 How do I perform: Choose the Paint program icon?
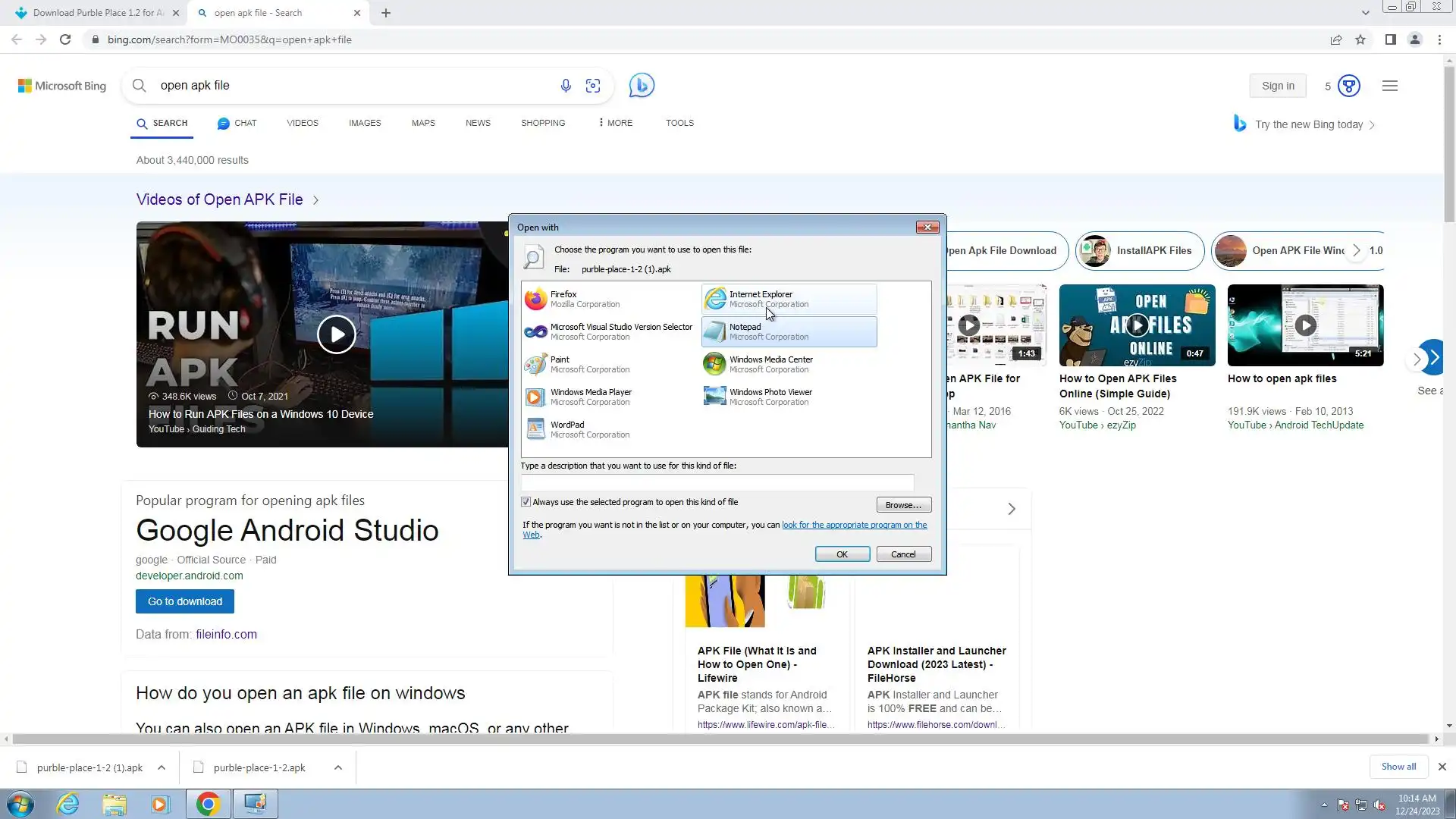pos(535,365)
